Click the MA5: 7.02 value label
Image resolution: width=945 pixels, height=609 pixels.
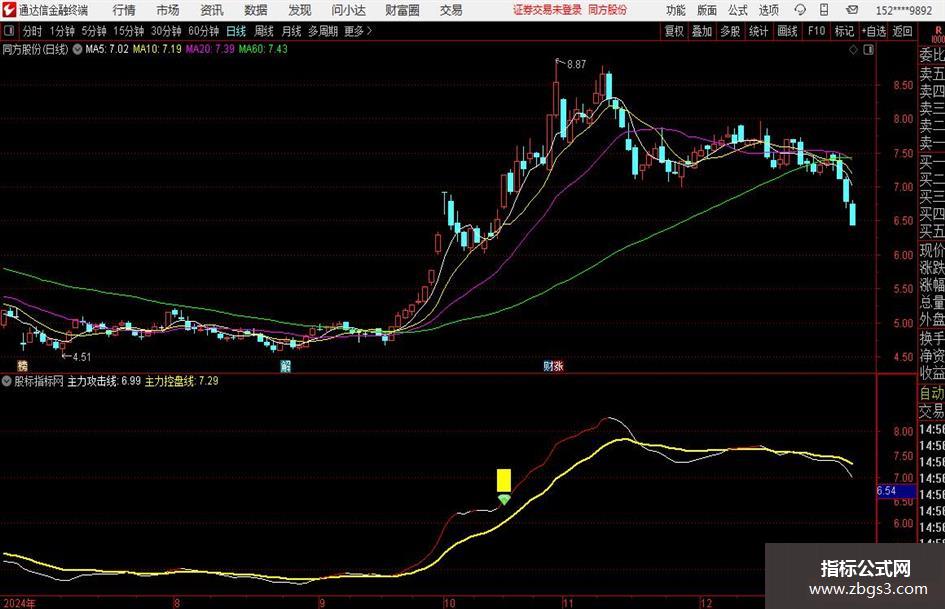(107, 49)
